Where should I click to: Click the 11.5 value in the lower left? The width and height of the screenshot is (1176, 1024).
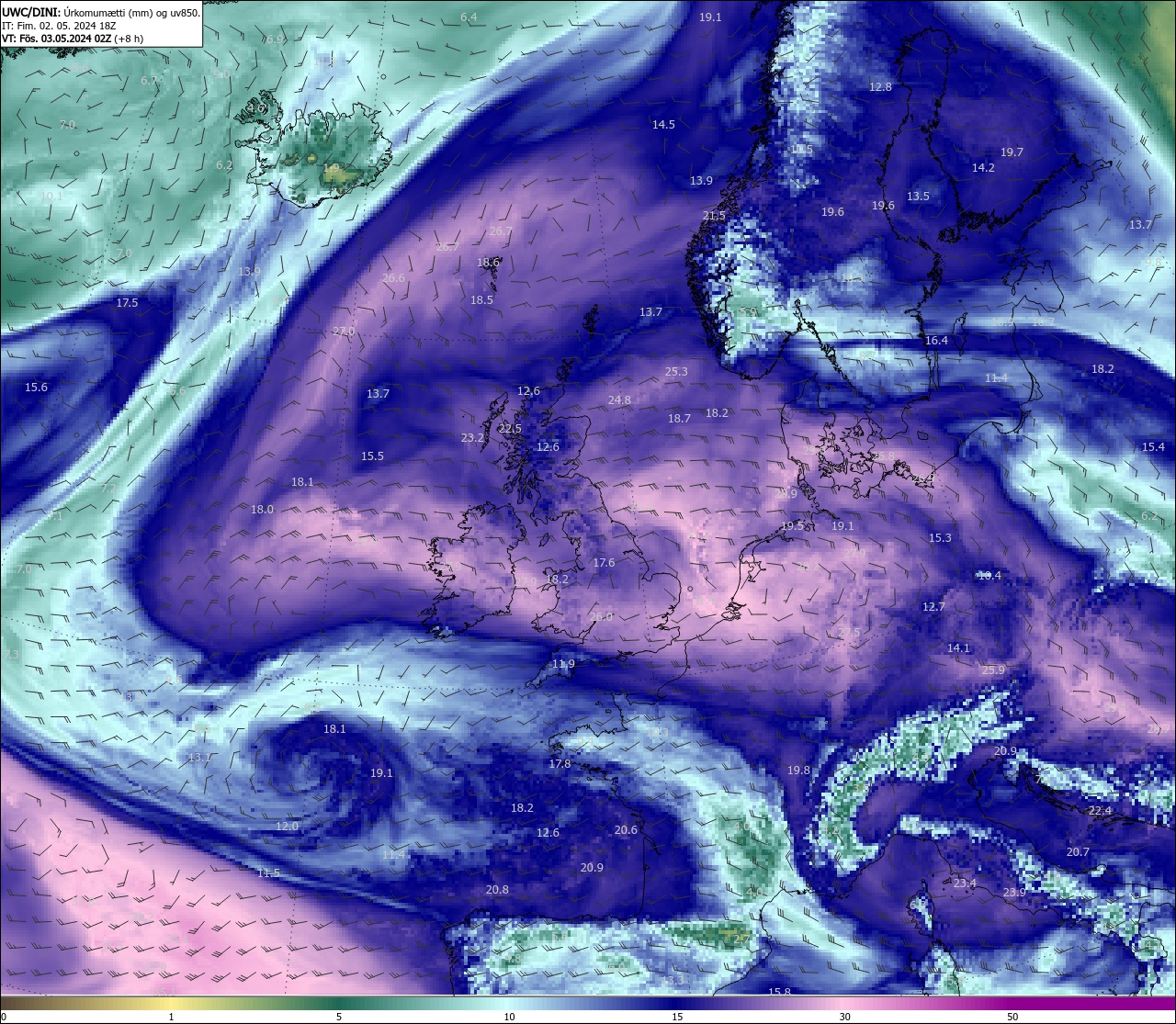coord(268,872)
